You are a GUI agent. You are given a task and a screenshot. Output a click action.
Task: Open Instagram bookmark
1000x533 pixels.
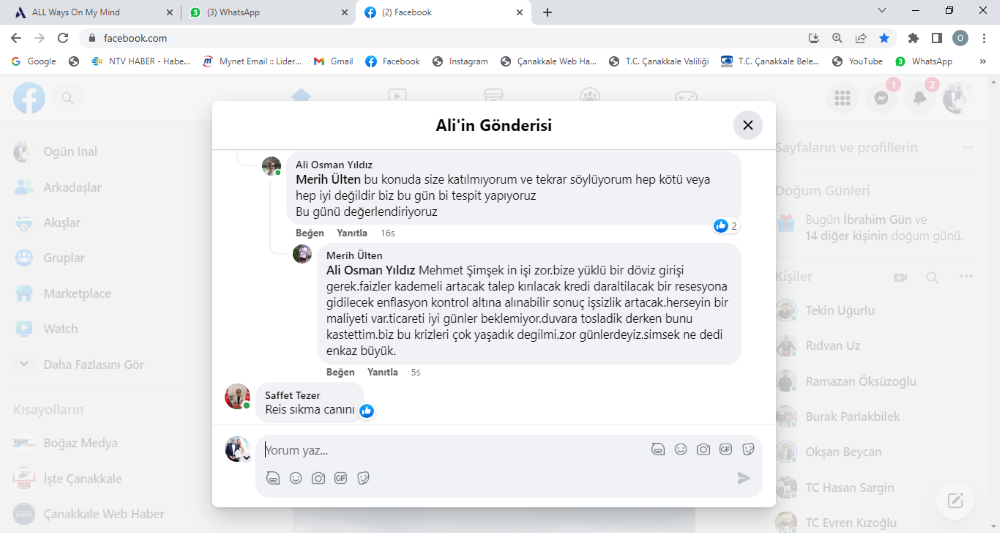point(460,61)
